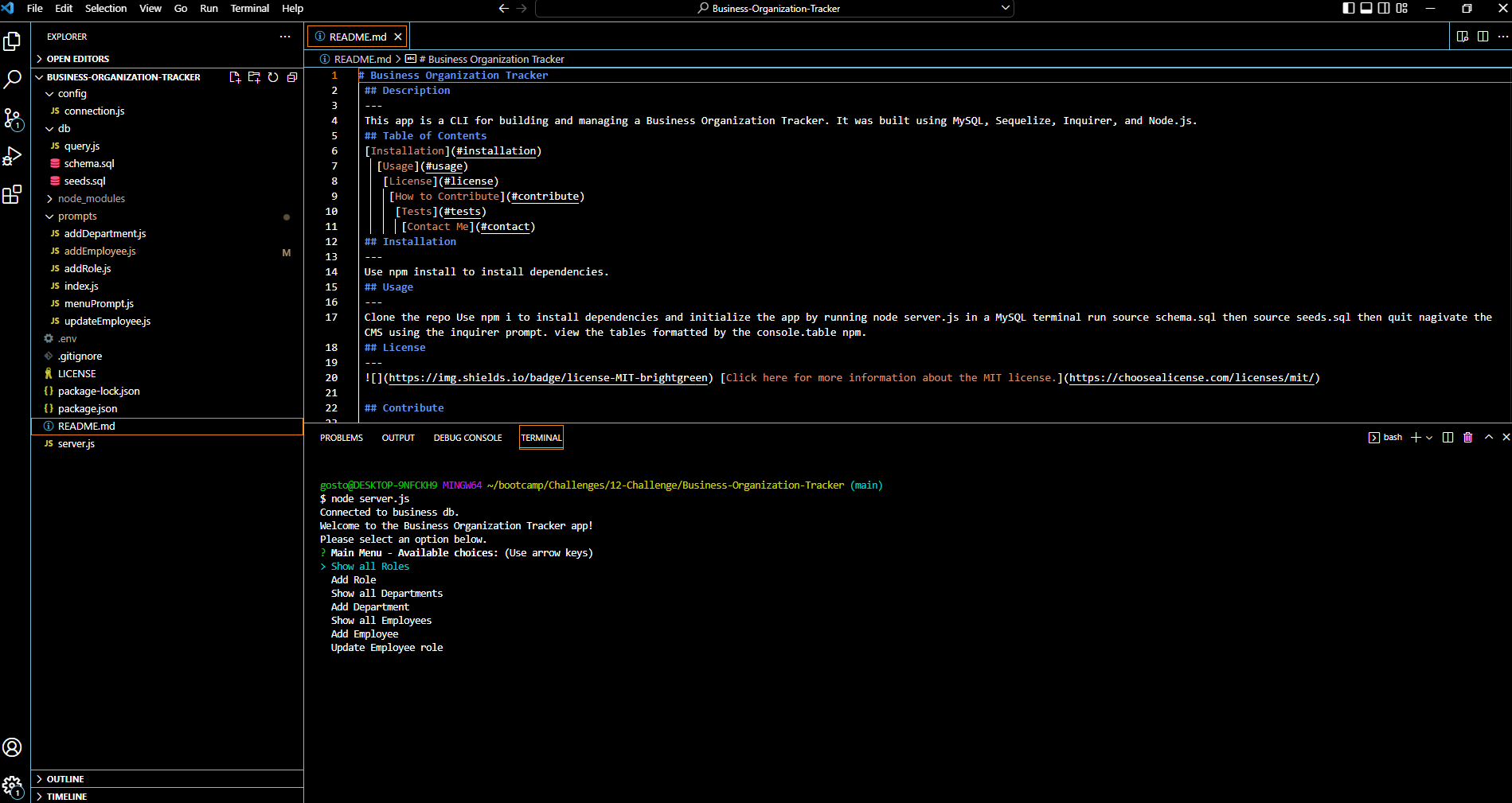The image size is (1512, 803).
Task: Switch to the PROBLEMS tab
Action: [341, 438]
